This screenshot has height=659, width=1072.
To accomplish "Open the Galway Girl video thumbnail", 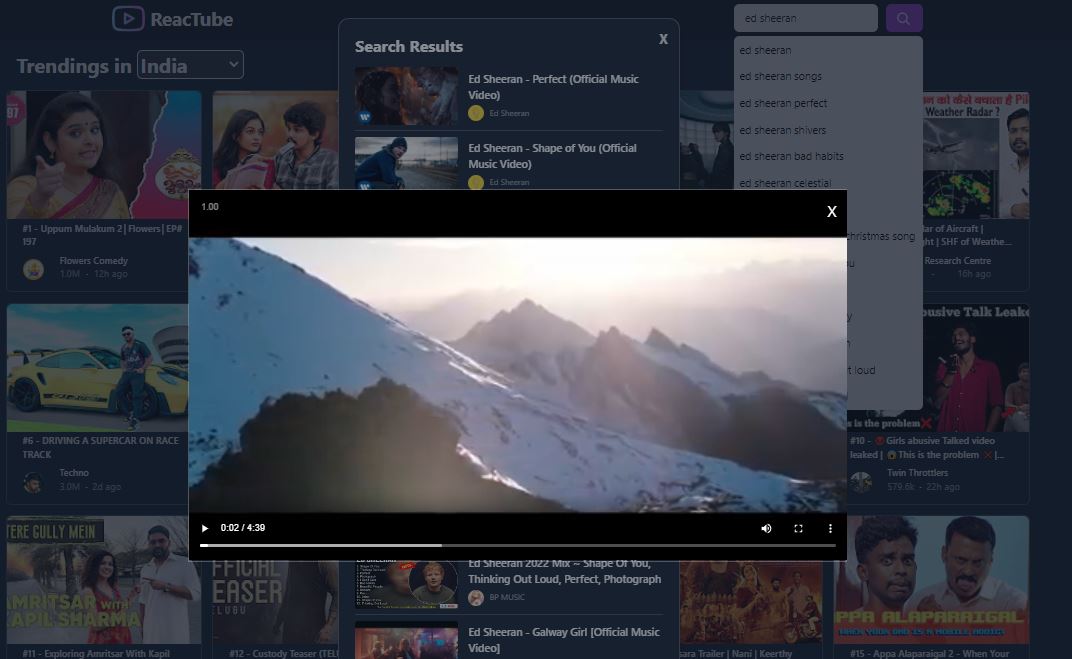I will [406, 641].
